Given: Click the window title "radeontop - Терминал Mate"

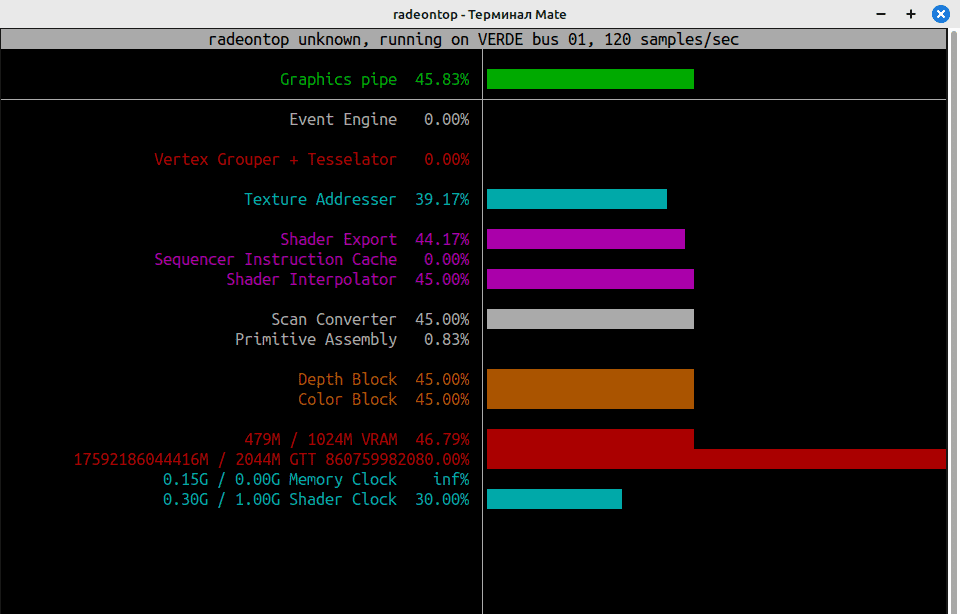Looking at the screenshot, I should pyautogui.click(x=479, y=14).
